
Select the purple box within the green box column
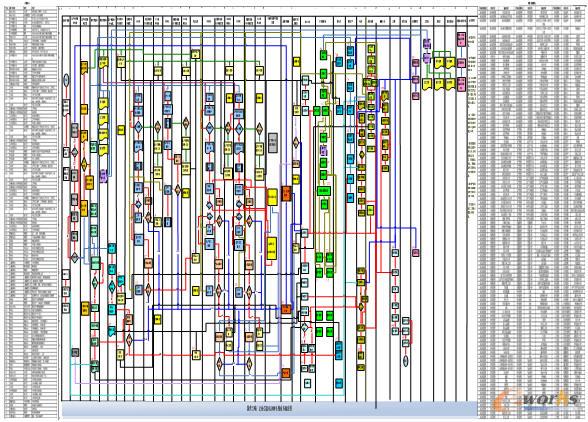[323, 150]
